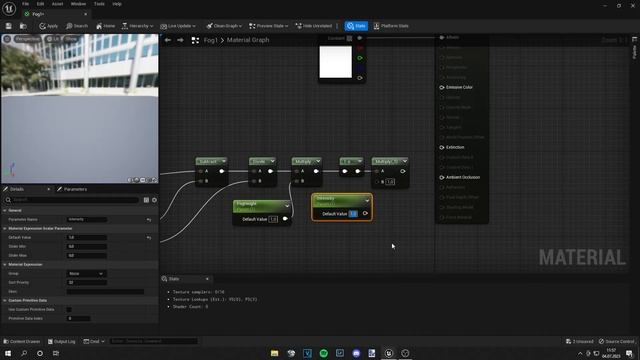
Task: Toggle the highlighted Stats button
Action: pyautogui.click(x=356, y=26)
